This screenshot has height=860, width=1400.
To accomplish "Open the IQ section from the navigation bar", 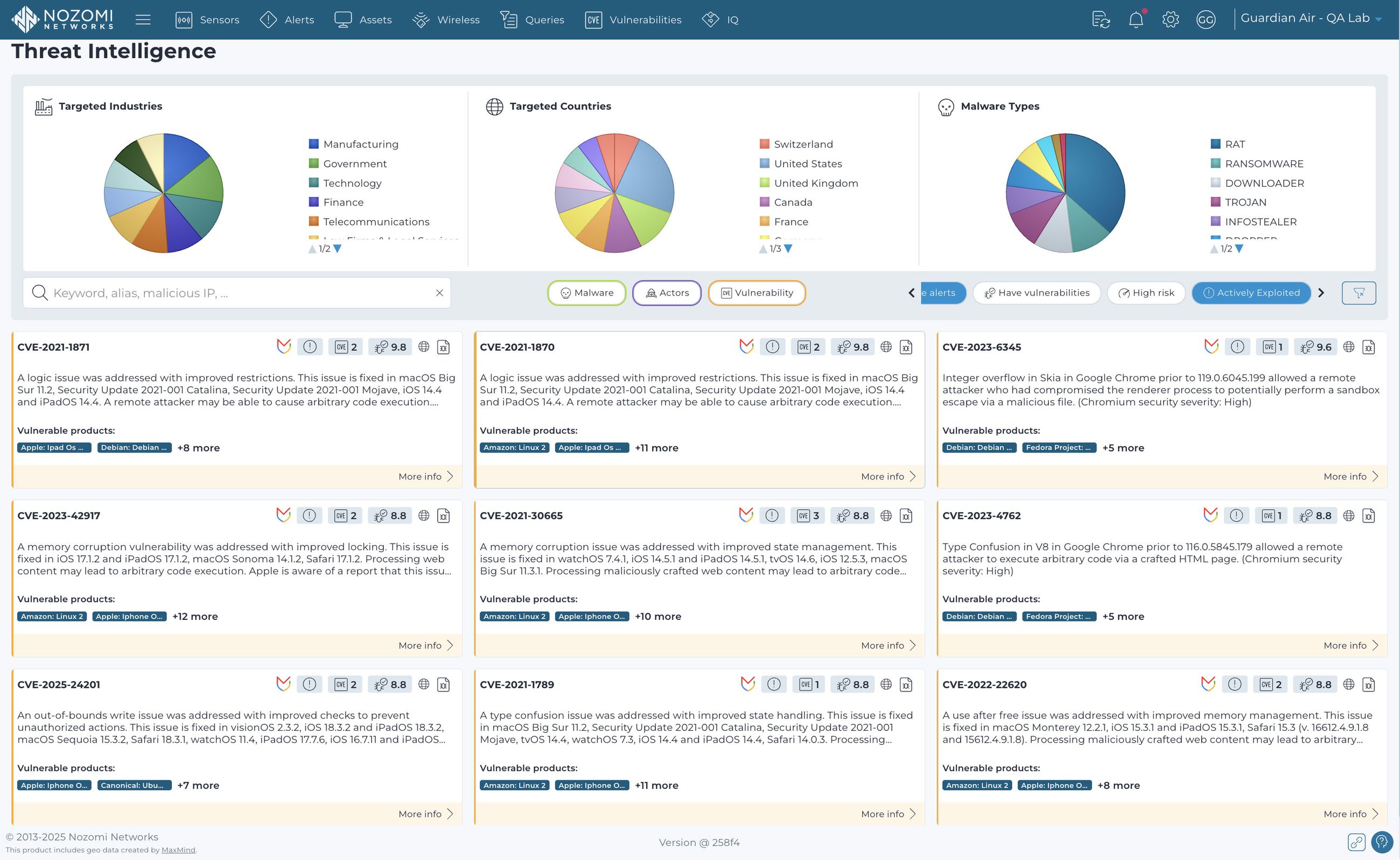I will 721,19.
